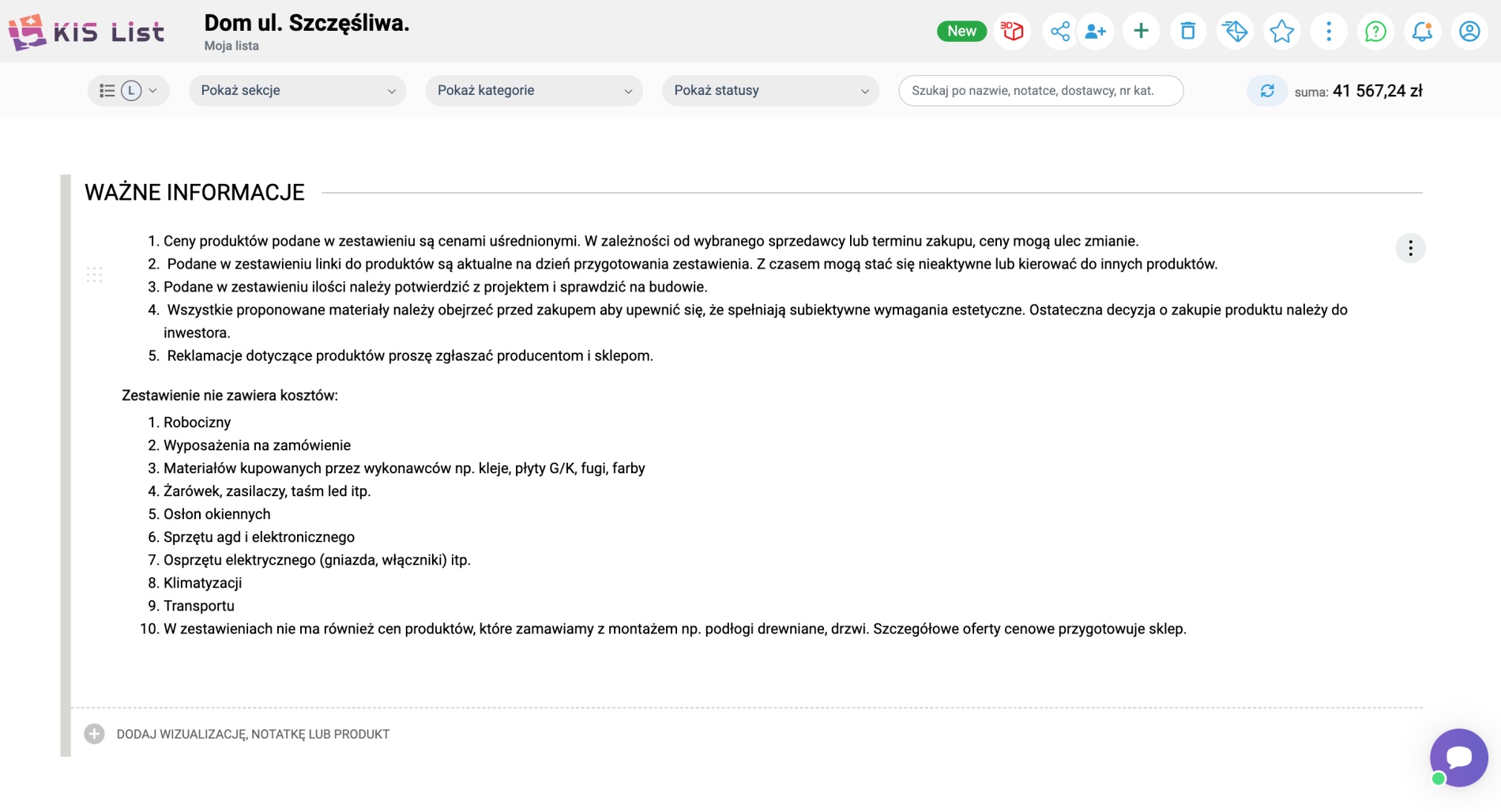Mark list as favorite with star

[x=1281, y=32]
